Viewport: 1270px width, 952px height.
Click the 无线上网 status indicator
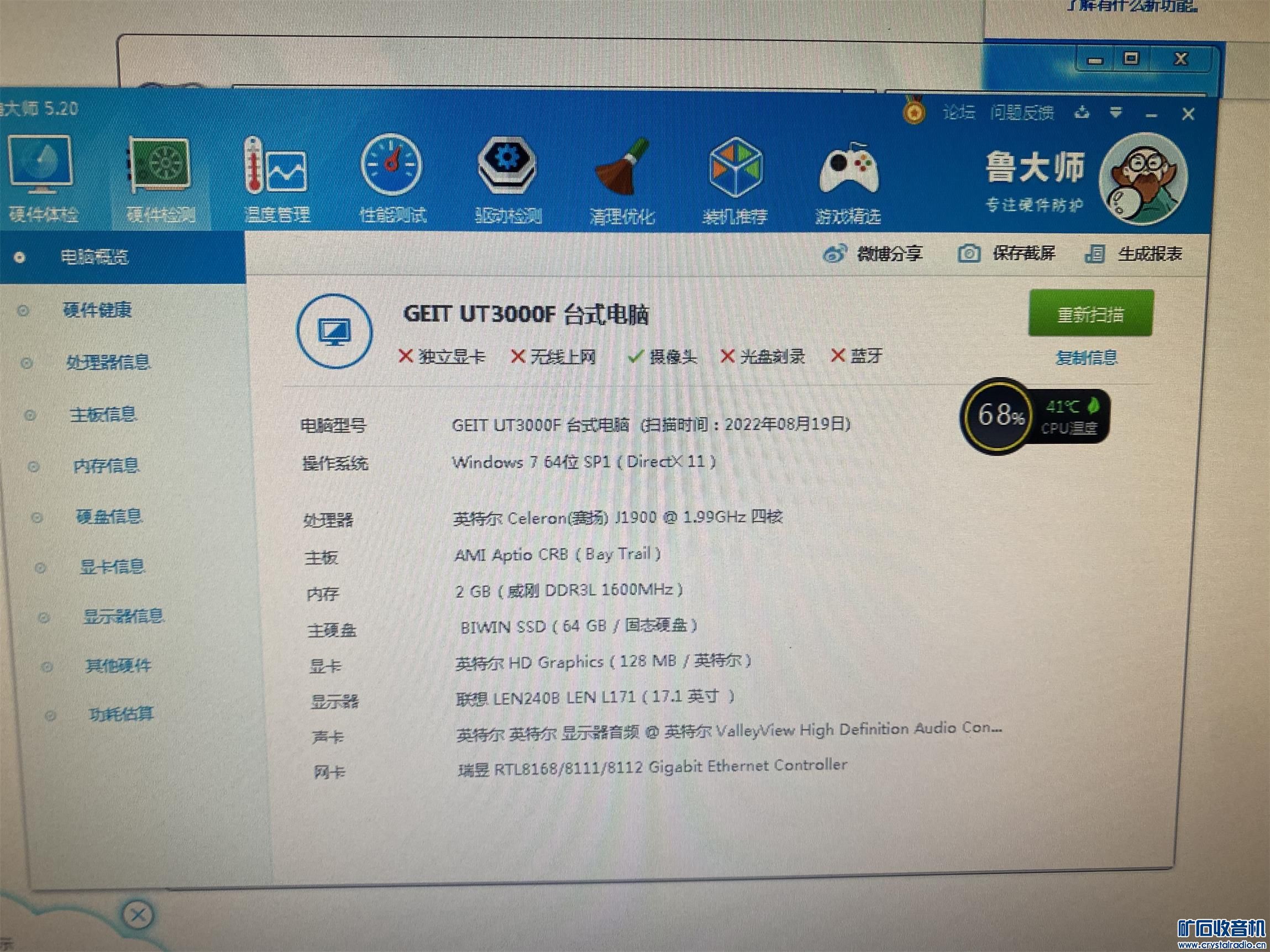tap(553, 356)
